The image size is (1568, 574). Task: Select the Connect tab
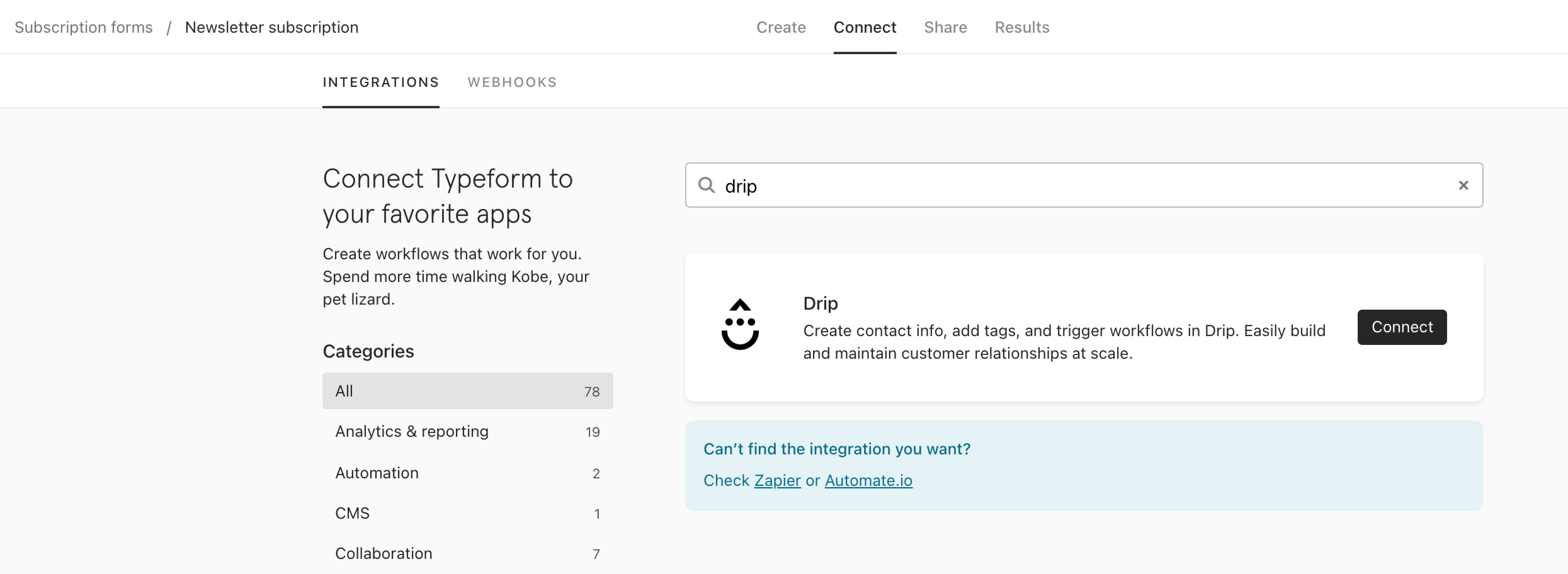coord(864,27)
